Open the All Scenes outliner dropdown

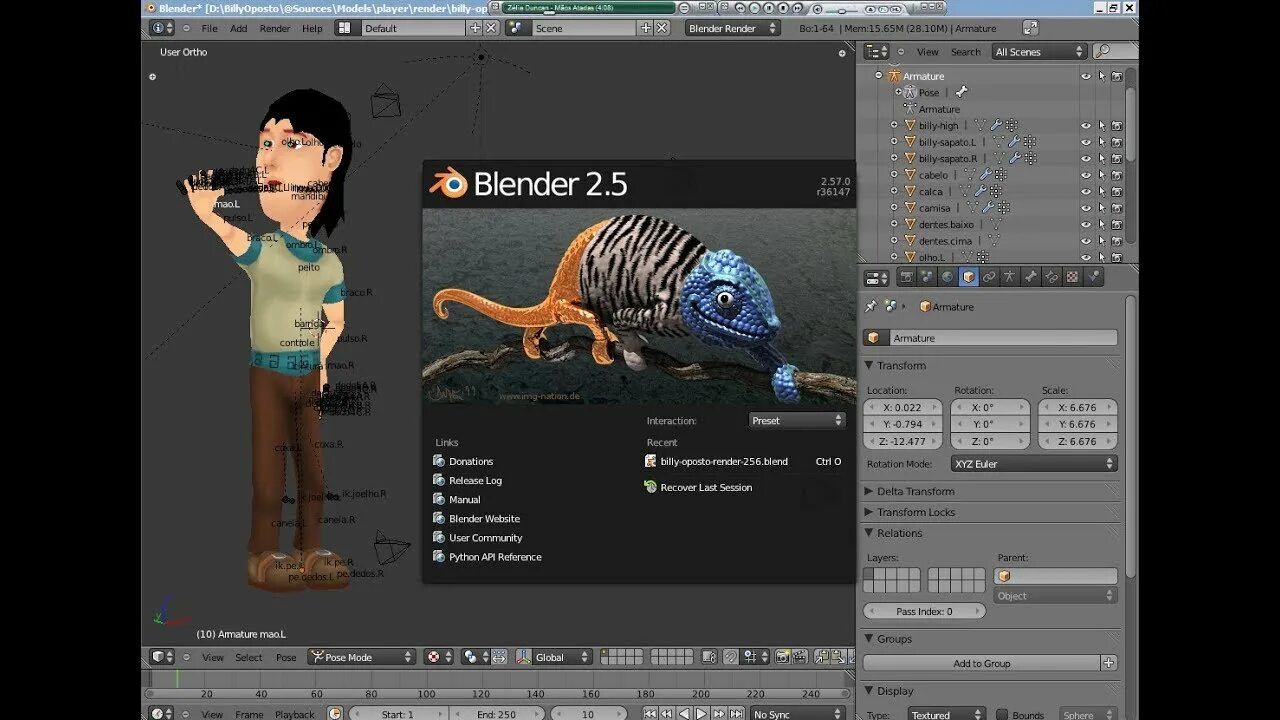click(1039, 51)
